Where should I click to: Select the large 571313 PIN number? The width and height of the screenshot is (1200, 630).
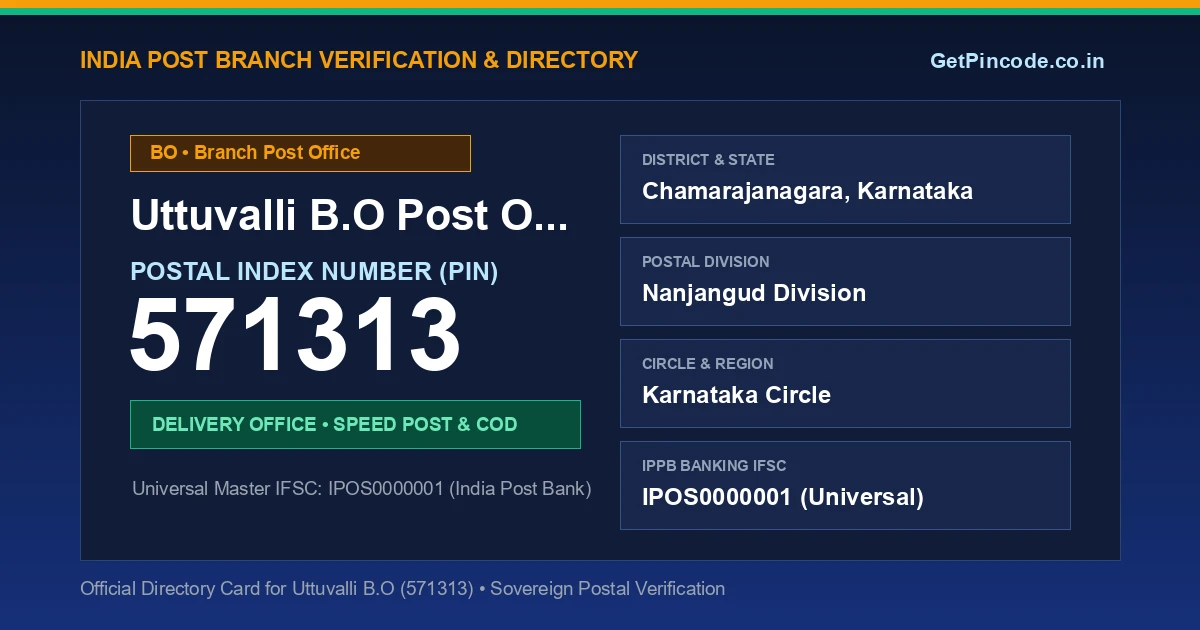click(x=296, y=336)
